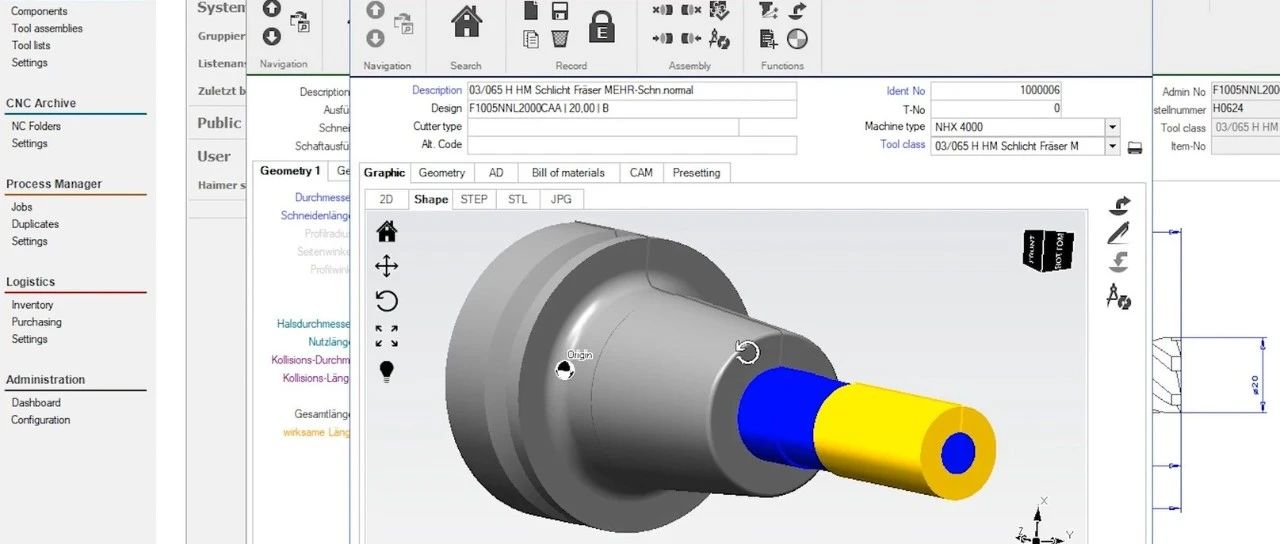Viewport: 1280px width, 544px height.
Task: Click the Ident No field showing 1000006
Action: (997, 90)
